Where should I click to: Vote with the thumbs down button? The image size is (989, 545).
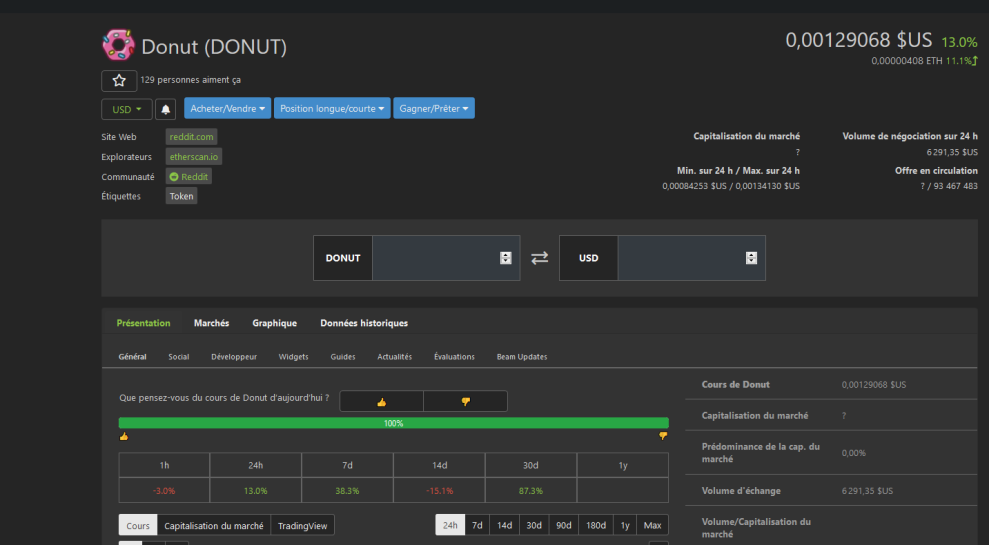465,401
